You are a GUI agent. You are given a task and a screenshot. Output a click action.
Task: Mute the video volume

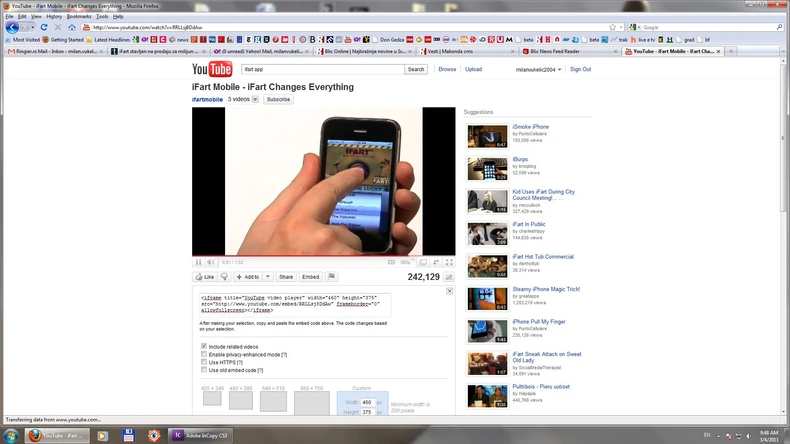click(211, 262)
